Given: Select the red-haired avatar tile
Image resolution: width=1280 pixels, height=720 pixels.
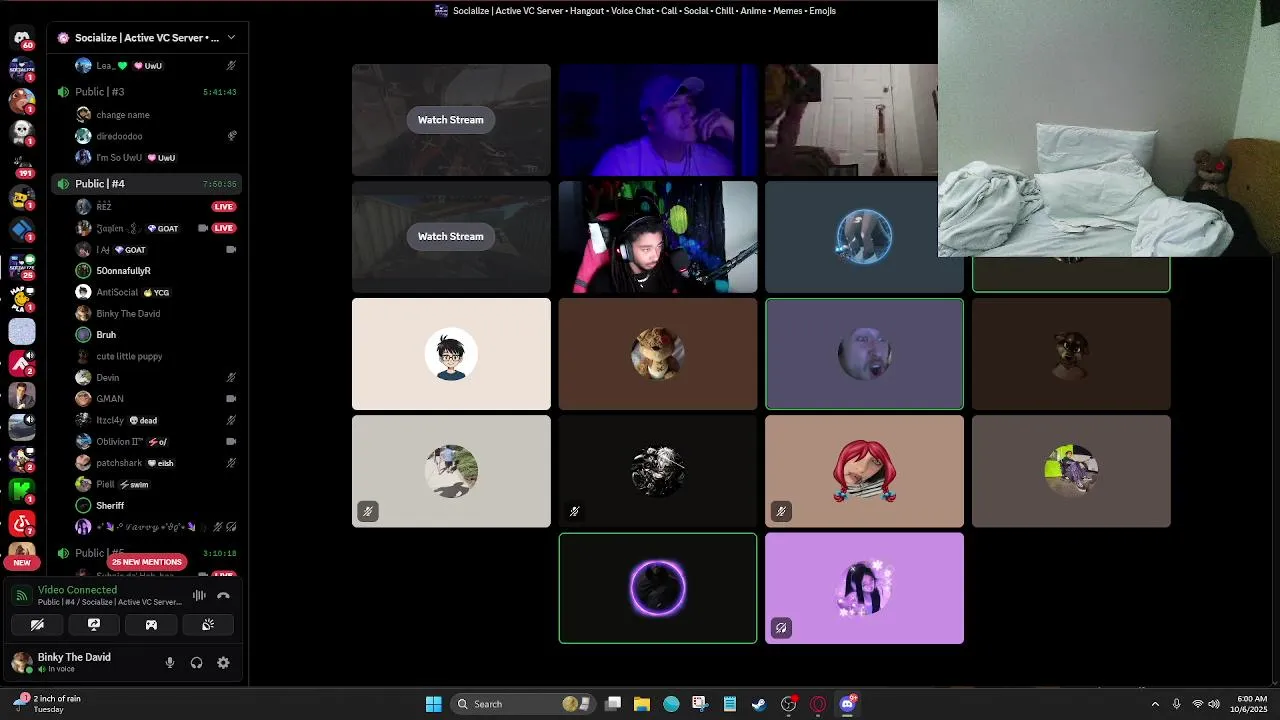Looking at the screenshot, I should click(864, 471).
